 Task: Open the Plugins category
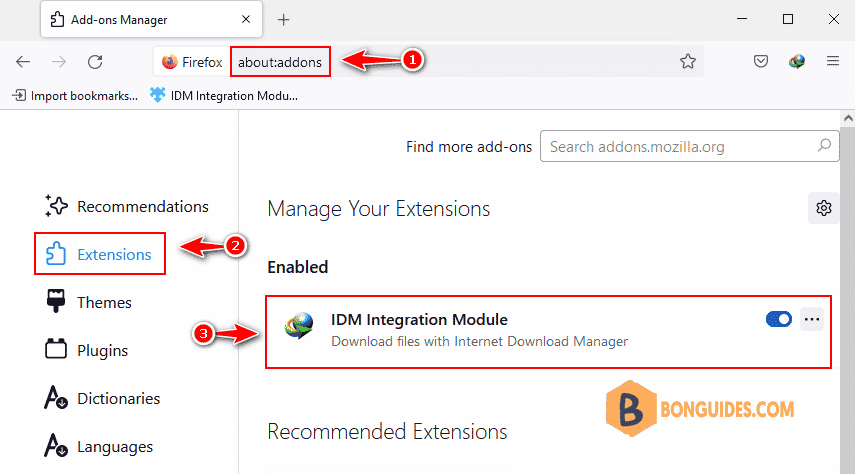tap(87, 350)
